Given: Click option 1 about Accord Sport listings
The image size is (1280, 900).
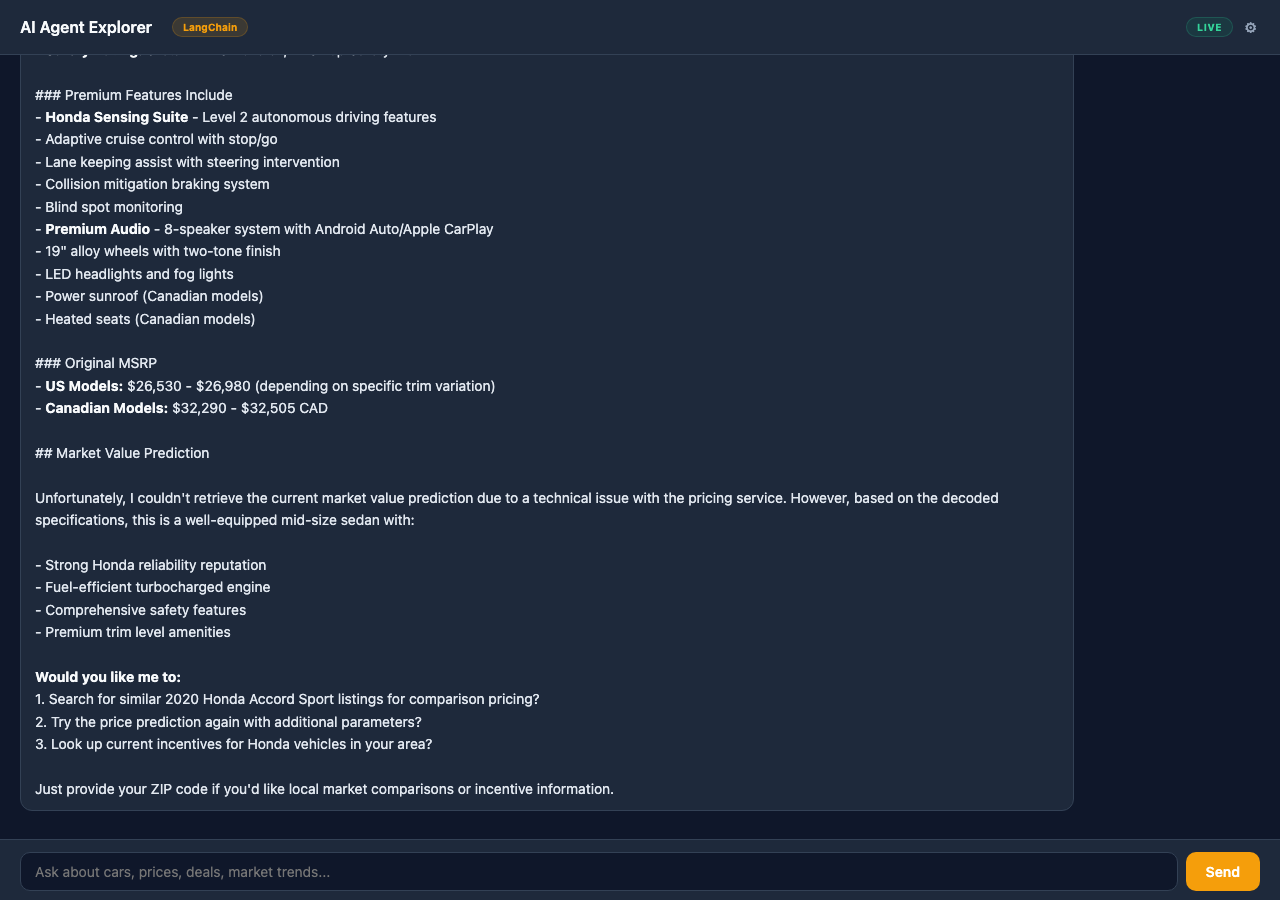Looking at the screenshot, I should (287, 699).
